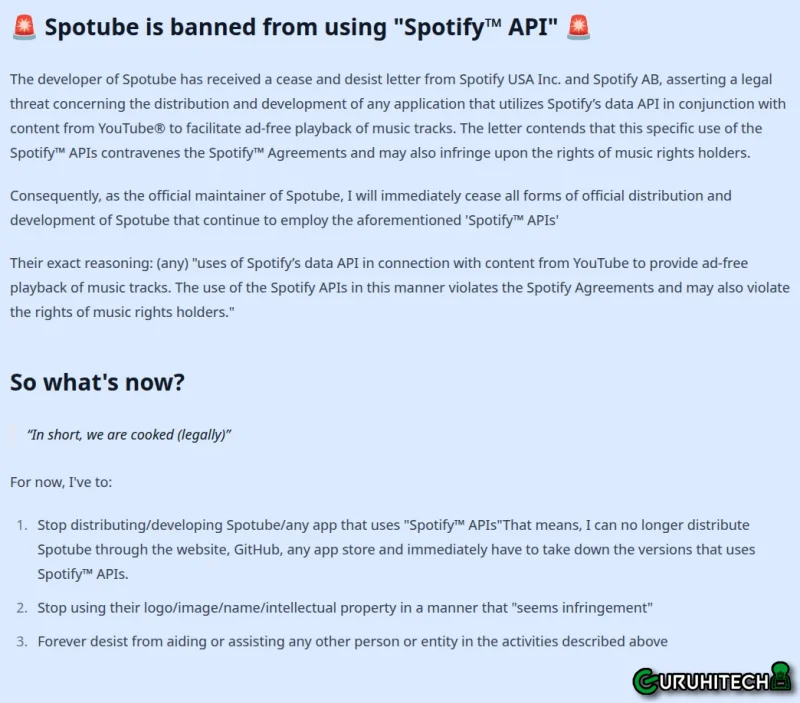Click list item number 1 marker
Image resolution: width=800 pixels, height=703 pixels.
[x=21, y=525]
